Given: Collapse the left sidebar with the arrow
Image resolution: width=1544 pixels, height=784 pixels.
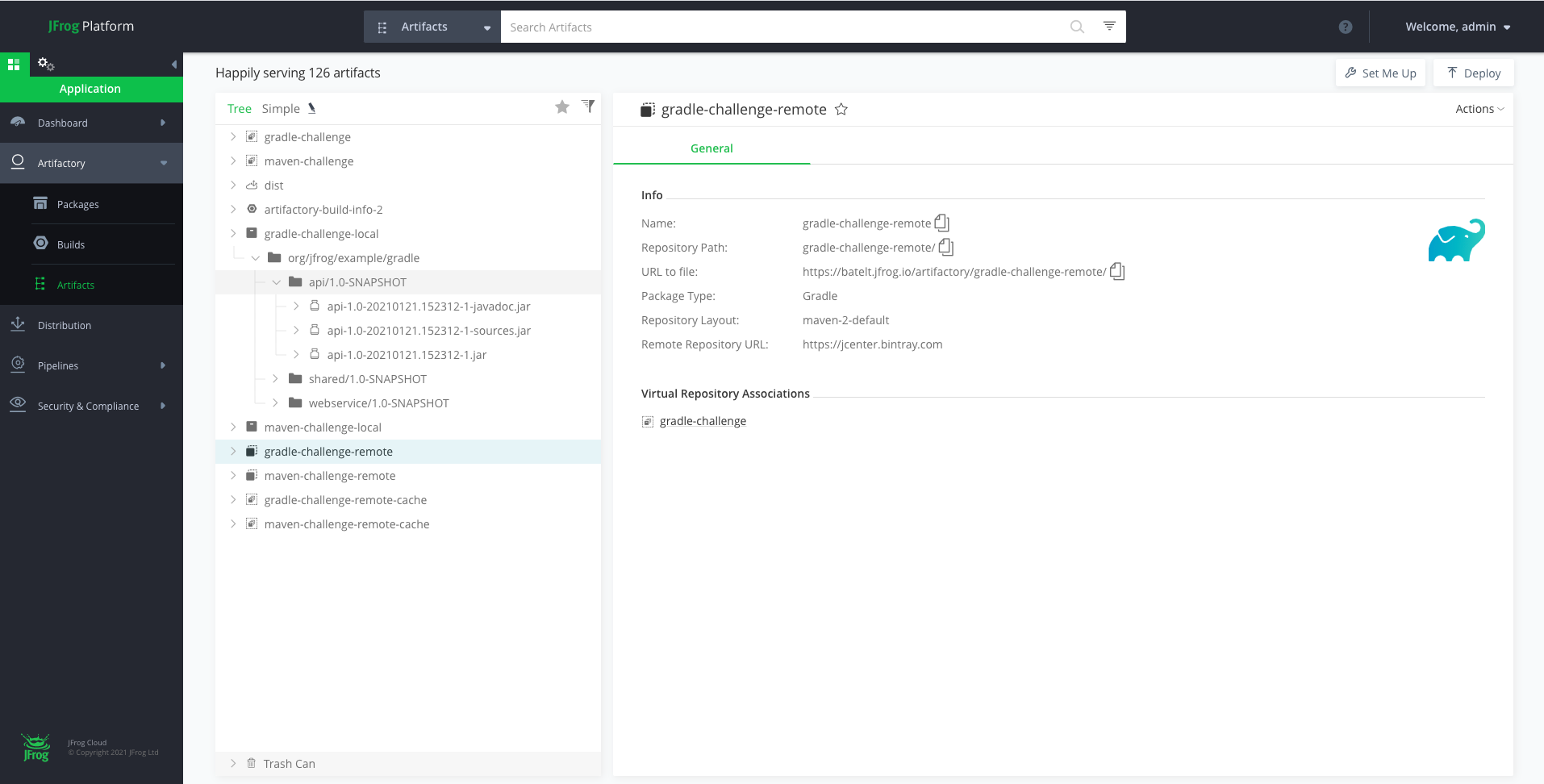Looking at the screenshot, I should point(173,65).
